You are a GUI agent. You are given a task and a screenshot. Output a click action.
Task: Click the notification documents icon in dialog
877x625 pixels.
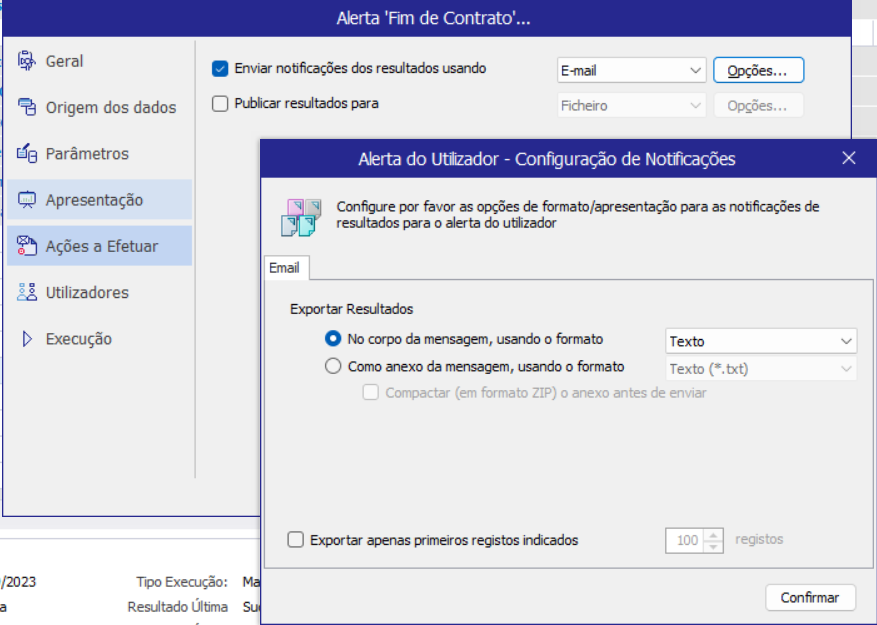300,216
